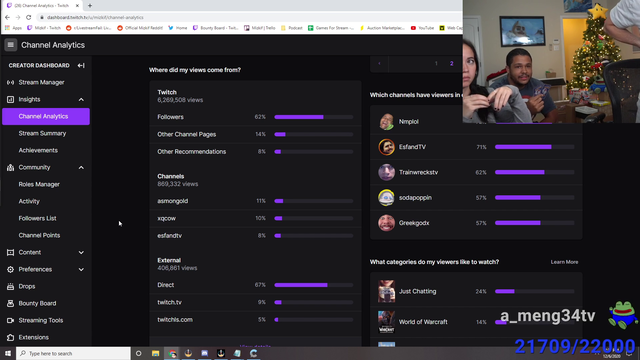This screenshot has height=360, width=640.
Task: Click the Drops gift icon
Action: 10,287
